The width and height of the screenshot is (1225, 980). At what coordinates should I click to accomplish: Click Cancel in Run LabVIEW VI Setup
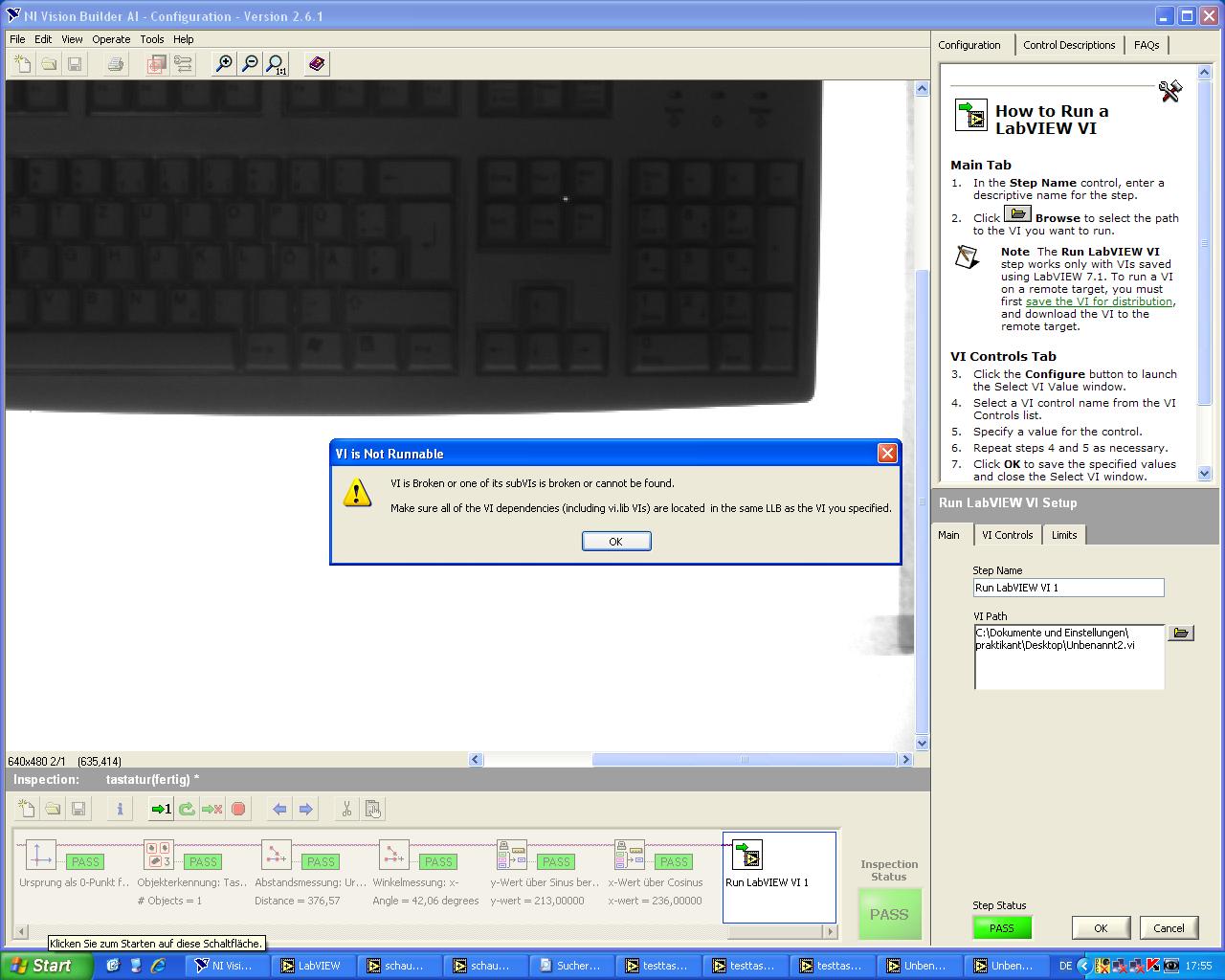click(1169, 928)
